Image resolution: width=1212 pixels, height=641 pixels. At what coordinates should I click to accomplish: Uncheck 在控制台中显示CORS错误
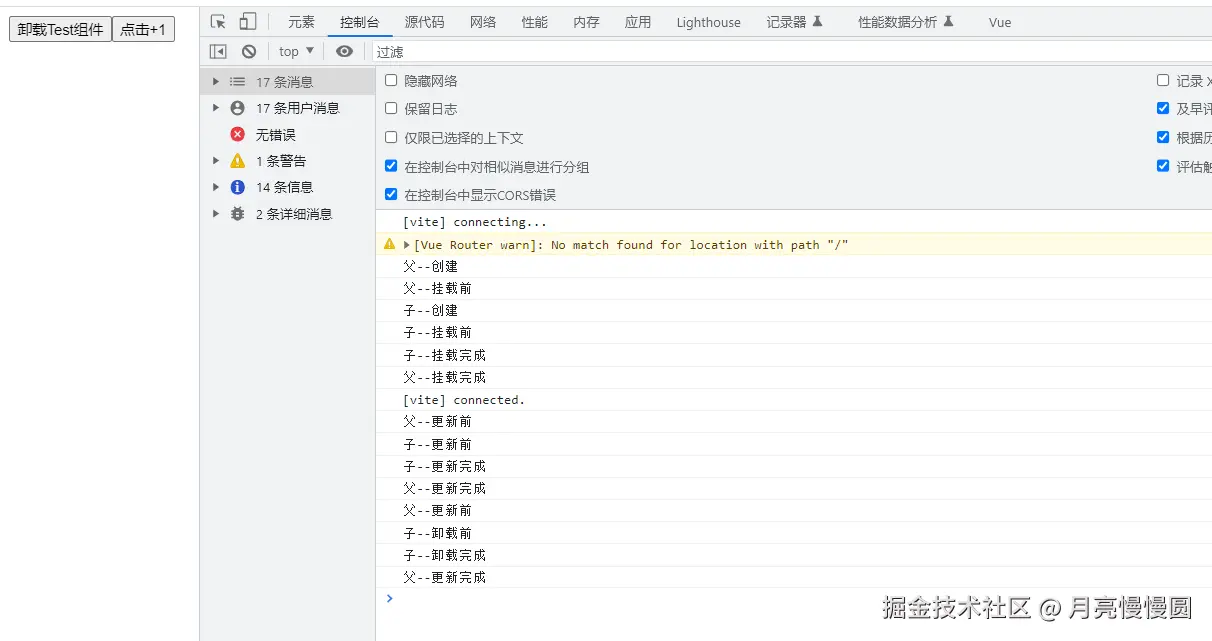pos(391,194)
